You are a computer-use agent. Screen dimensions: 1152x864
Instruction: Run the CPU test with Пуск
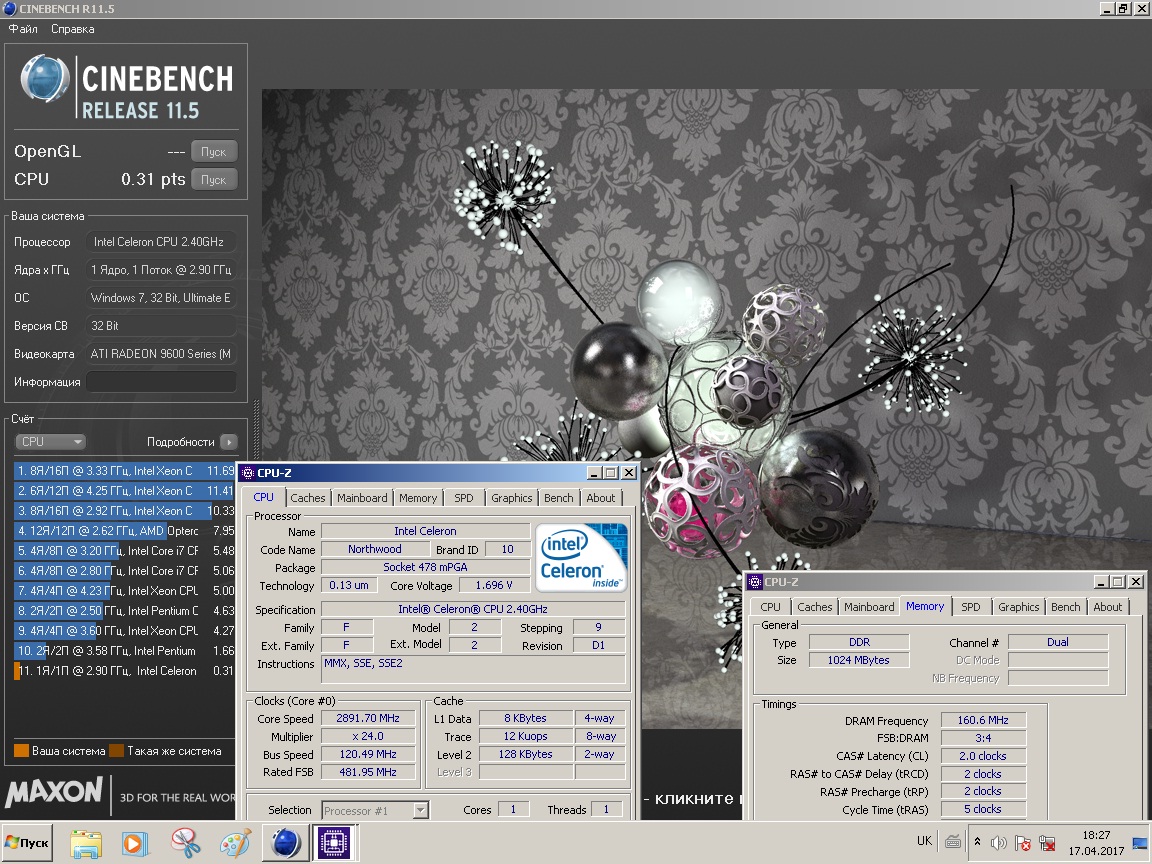pos(214,179)
